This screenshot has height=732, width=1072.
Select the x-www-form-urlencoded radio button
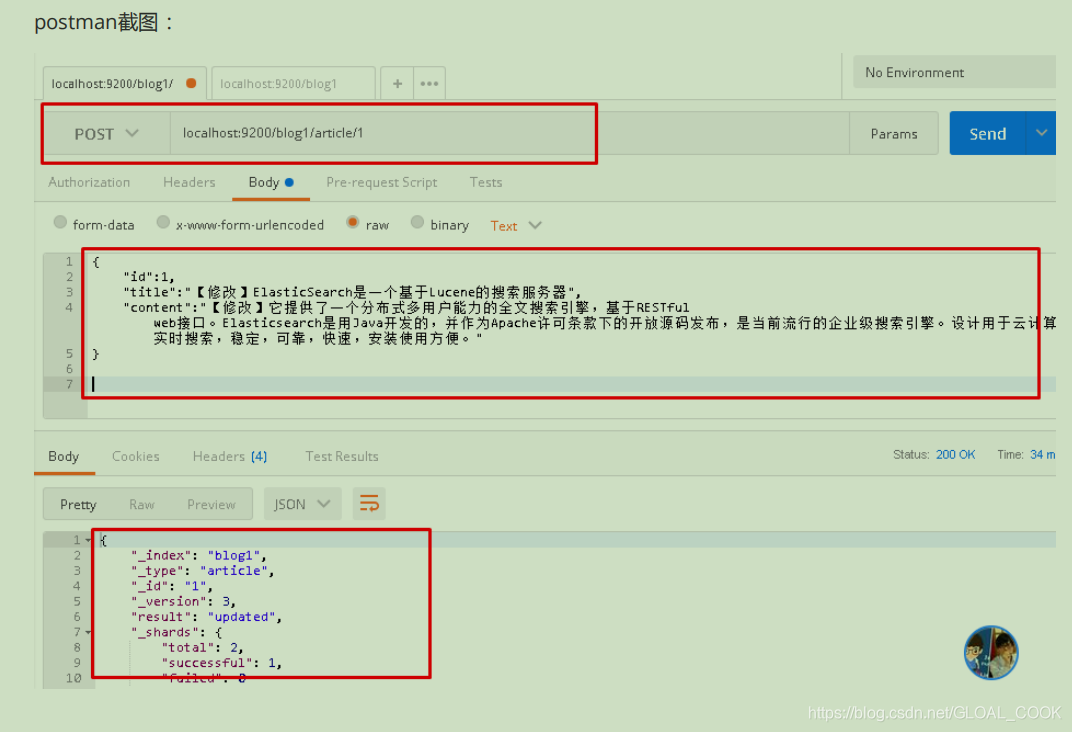[163, 222]
